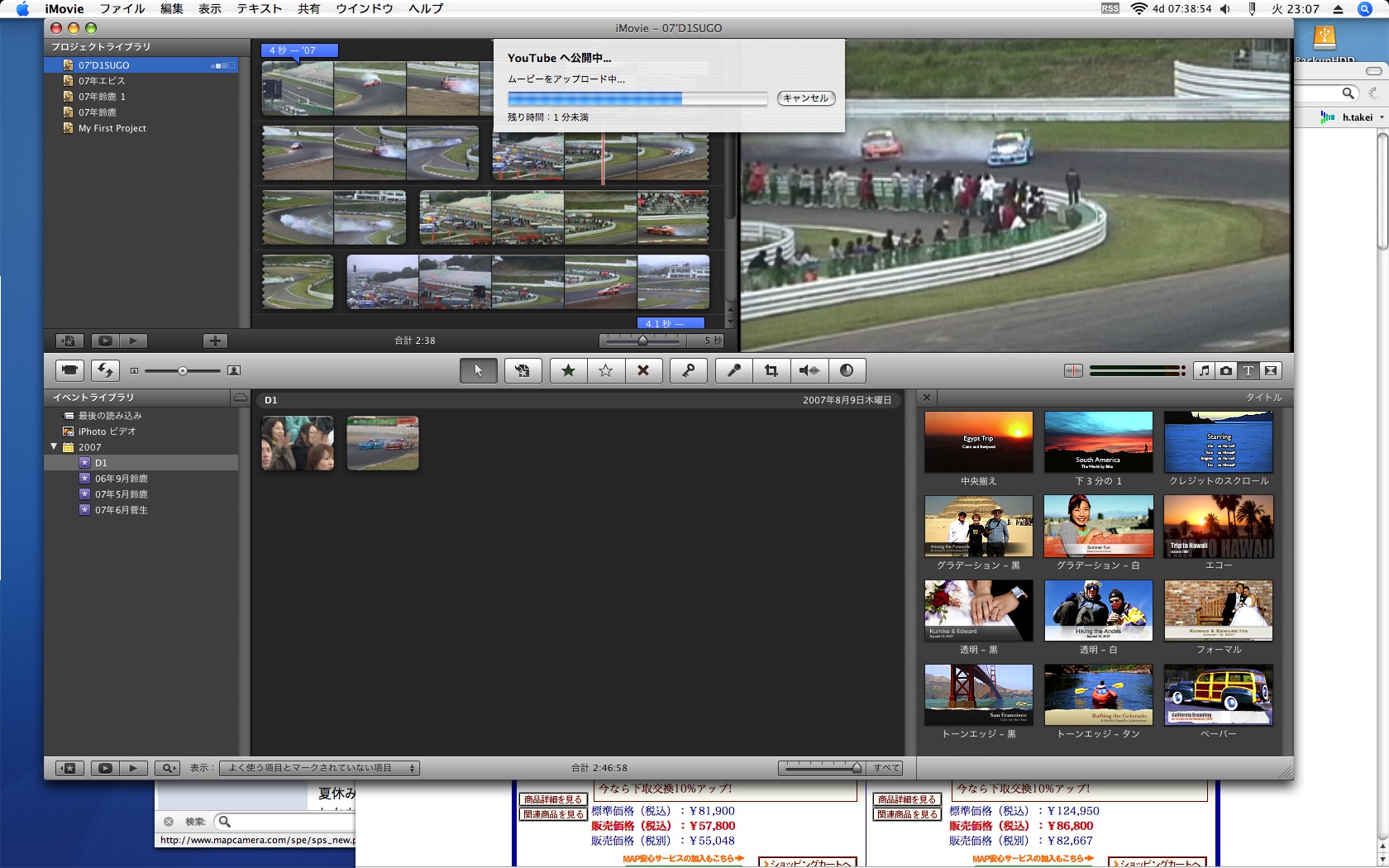
Task: Select the D1 event clip of spectators
Action: (x=298, y=443)
